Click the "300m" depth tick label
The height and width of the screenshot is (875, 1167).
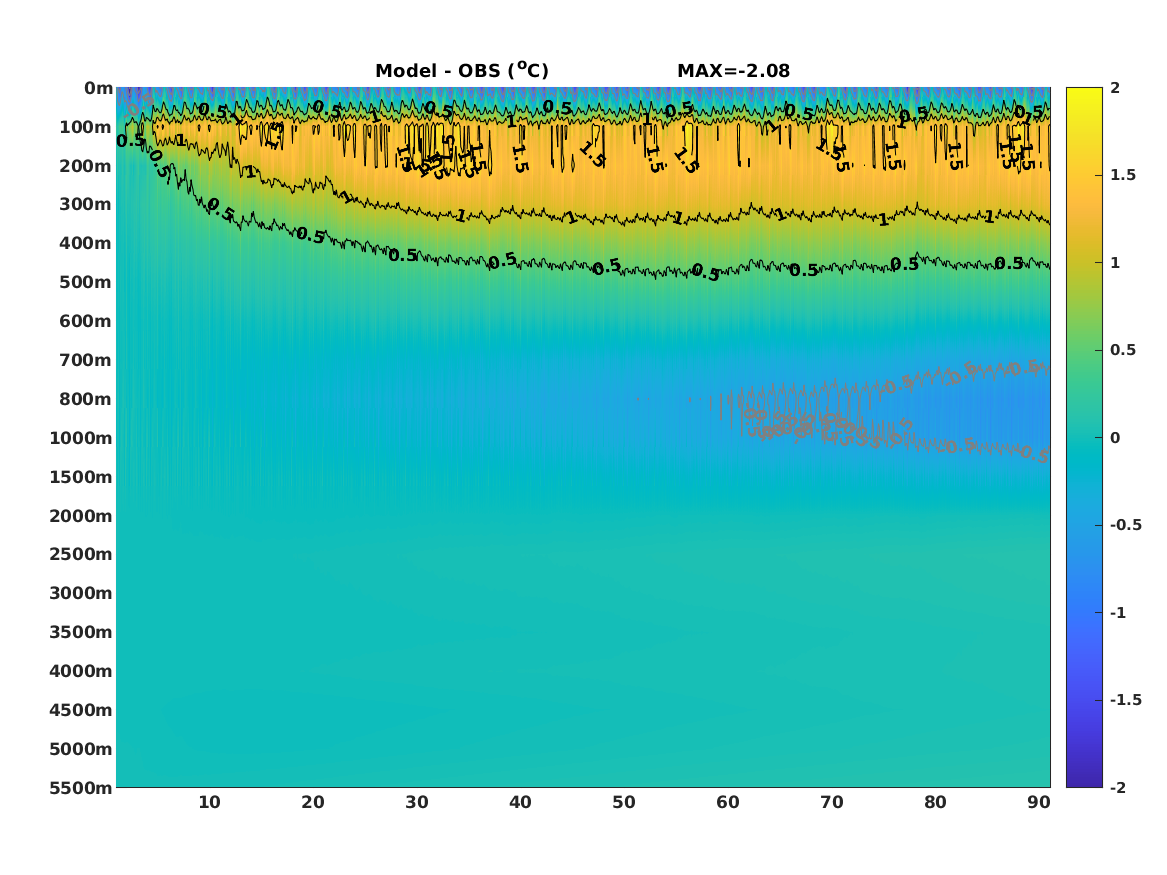coord(86,205)
